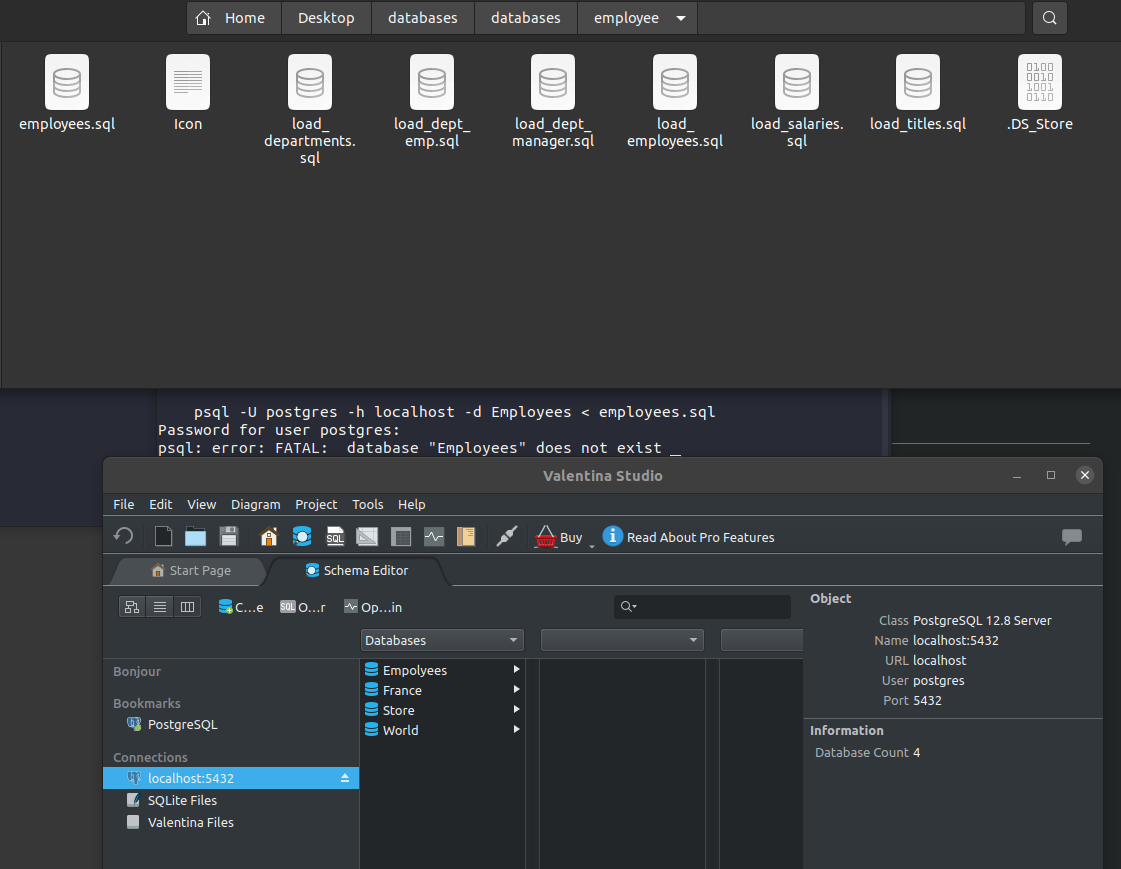Screen dimensions: 1121x869
Task: Open Start Page via house toolbar icon
Action: pyautogui.click(x=269, y=536)
